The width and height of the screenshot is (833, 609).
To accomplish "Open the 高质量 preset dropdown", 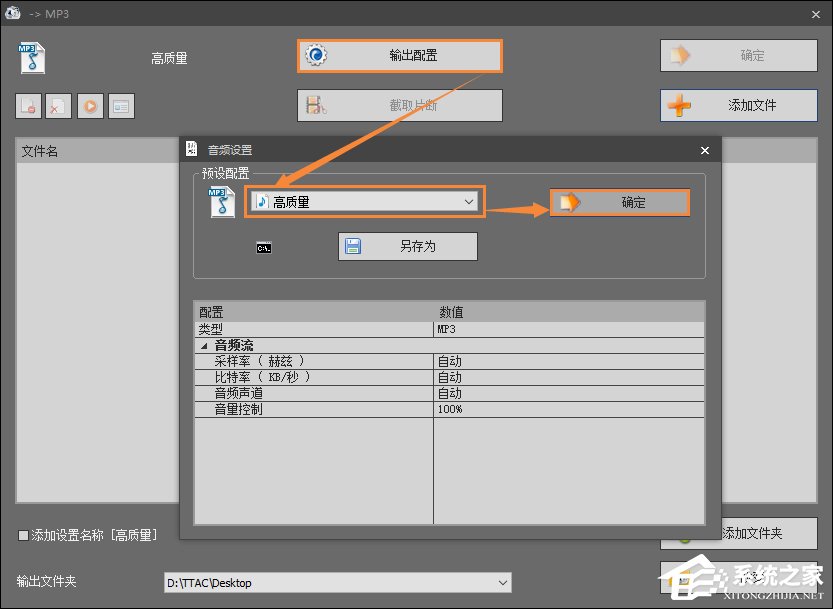I will (x=468, y=201).
